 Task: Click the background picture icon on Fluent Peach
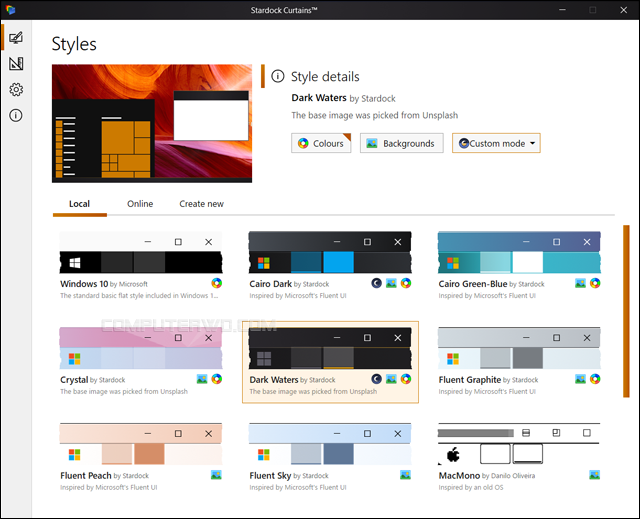pos(216,475)
